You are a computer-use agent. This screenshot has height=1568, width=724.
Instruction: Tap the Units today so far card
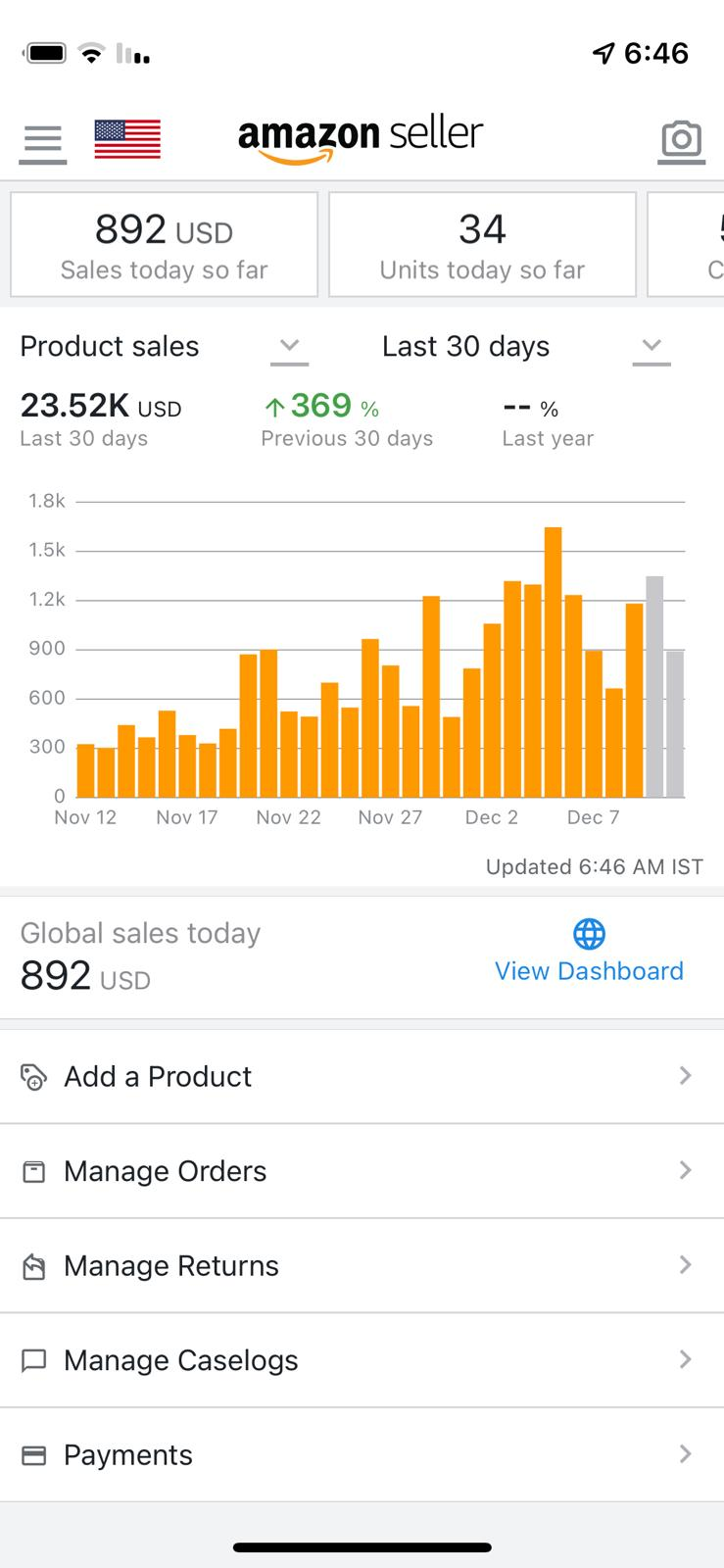pyautogui.click(x=482, y=245)
